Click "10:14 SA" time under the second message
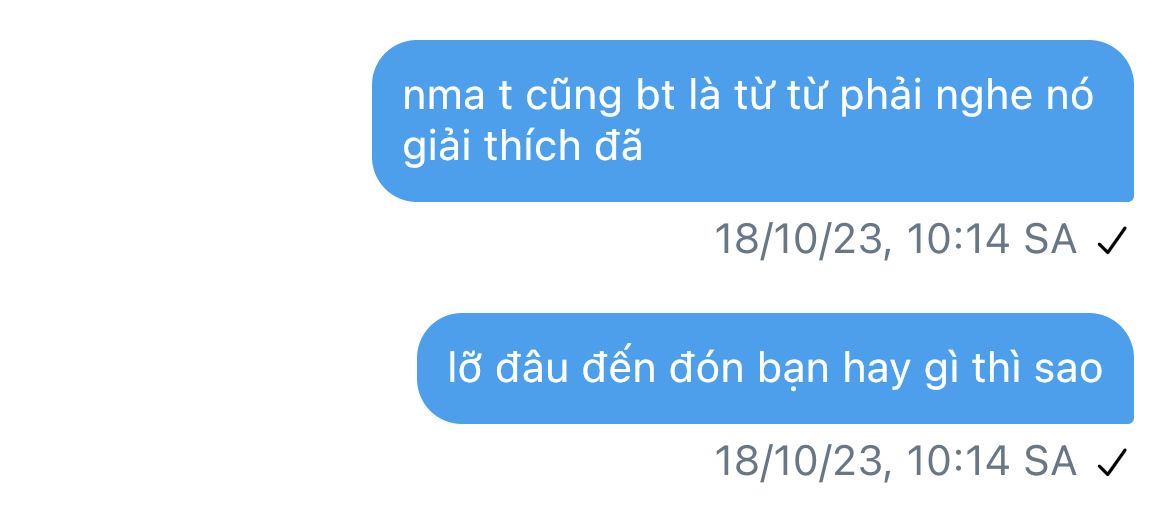Image resolution: width=1170 pixels, height=517 pixels. click(x=992, y=461)
